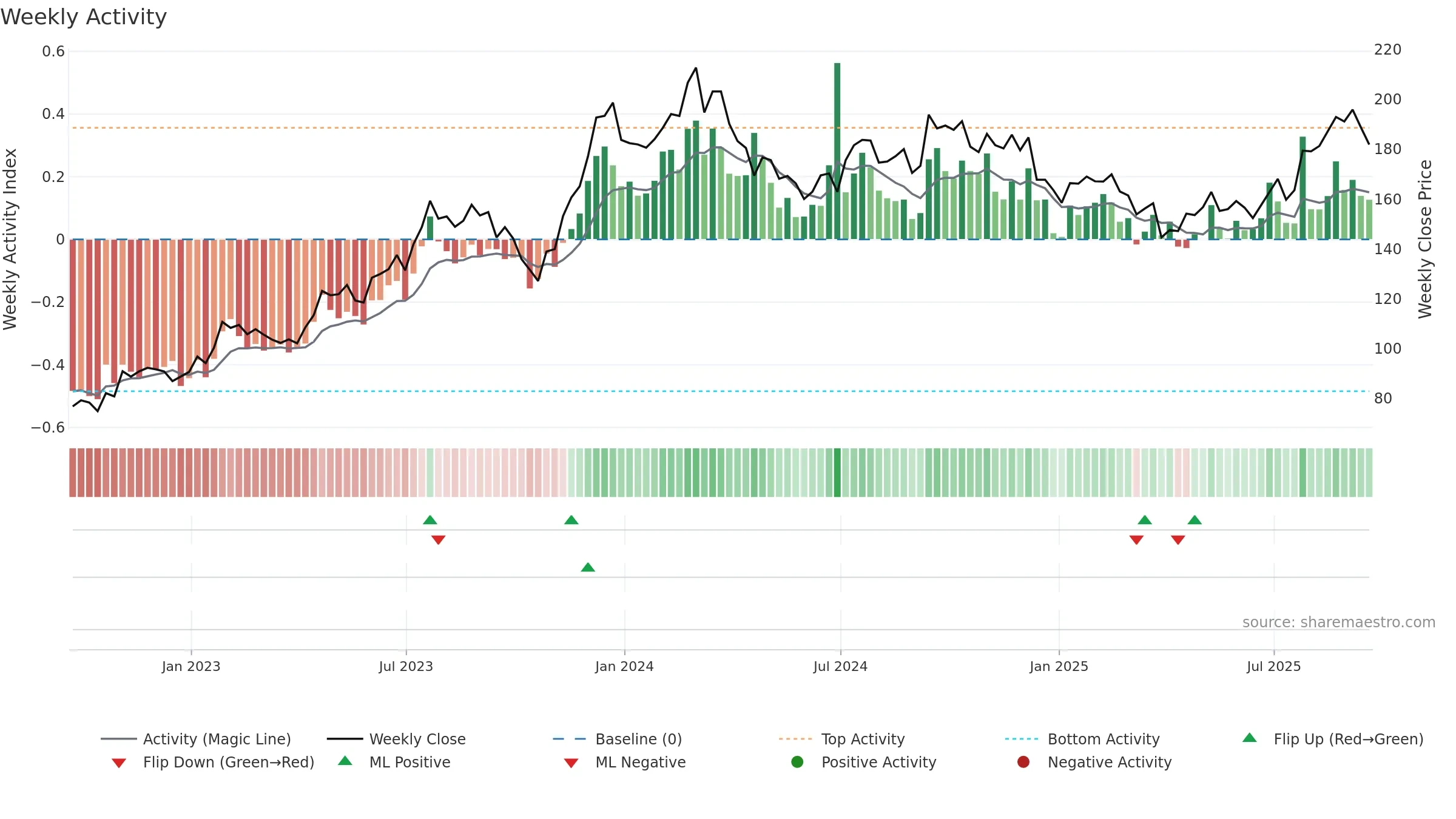Toggle the Activity (Magic Line) legend entry

[x=196, y=739]
